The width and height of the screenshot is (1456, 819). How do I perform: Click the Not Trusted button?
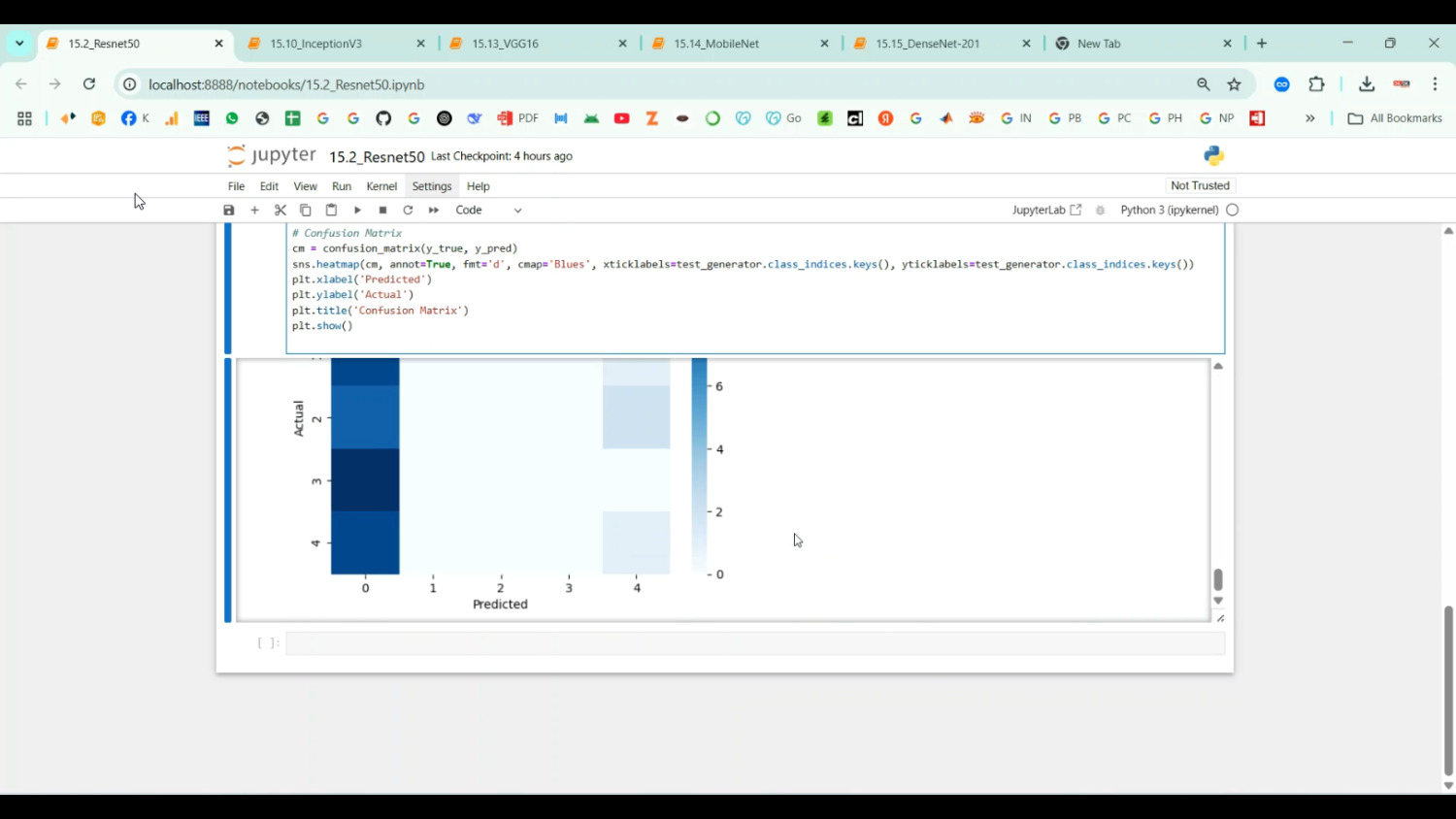[x=1200, y=185]
